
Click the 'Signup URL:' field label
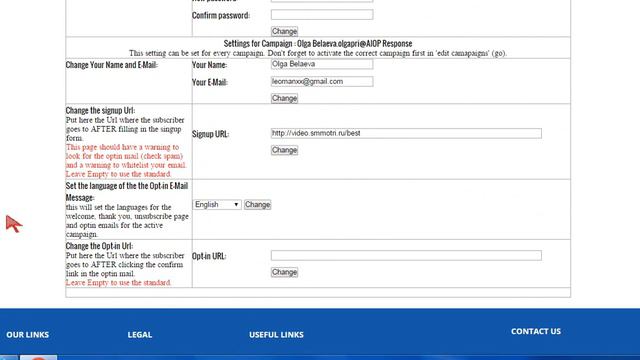click(211, 134)
